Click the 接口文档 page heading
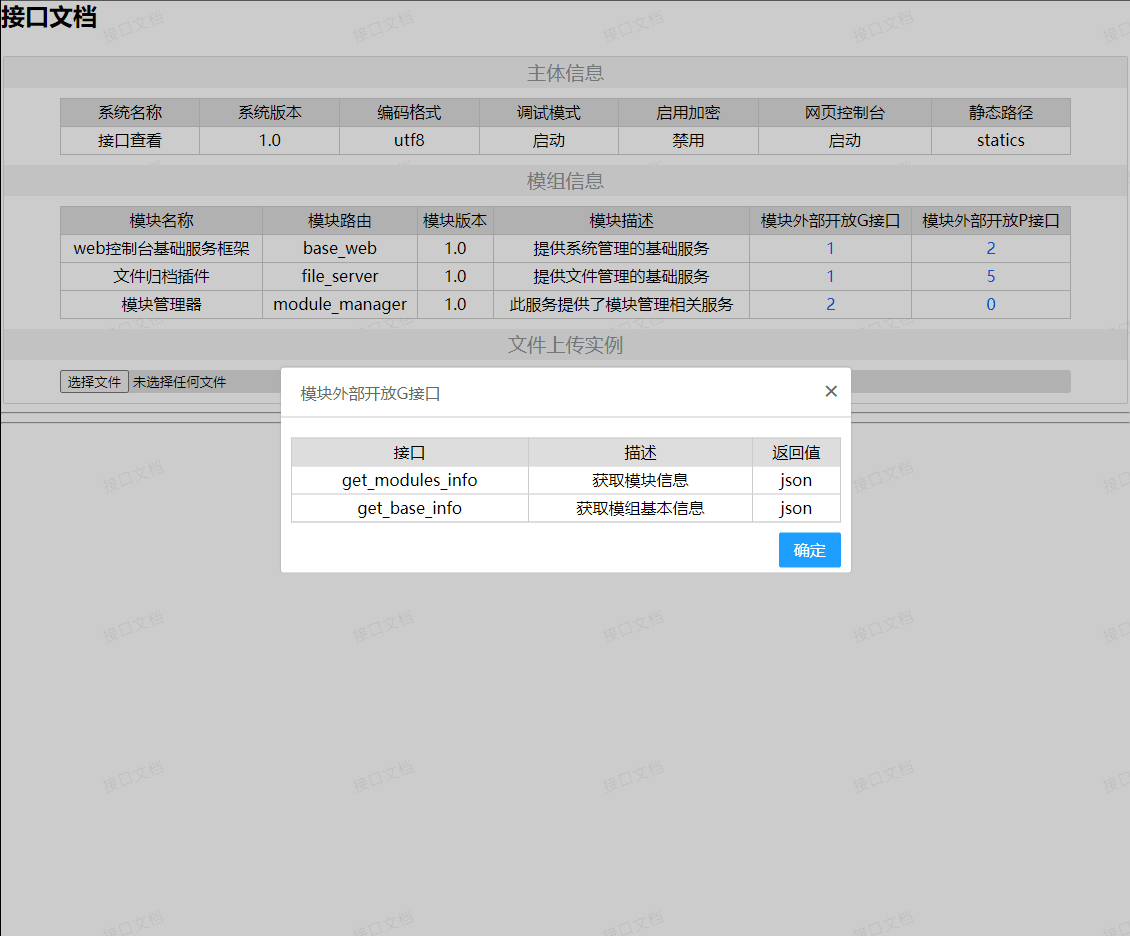 48,17
